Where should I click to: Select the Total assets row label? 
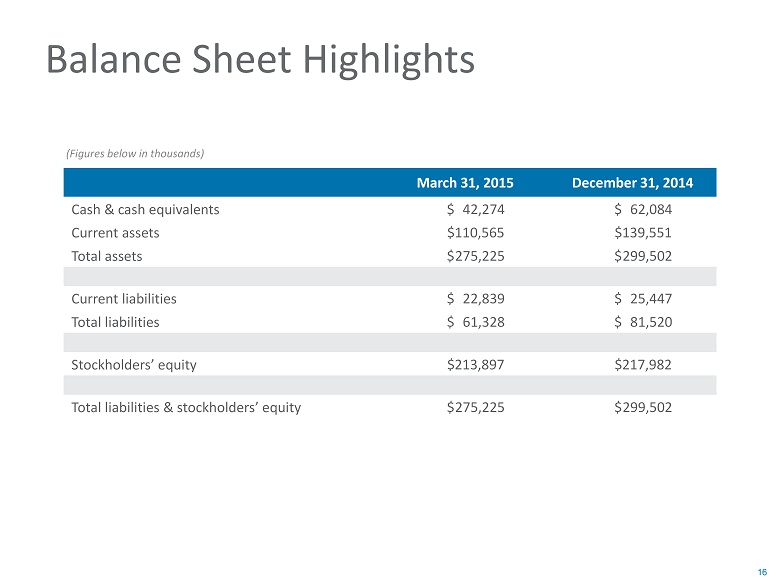coord(107,255)
